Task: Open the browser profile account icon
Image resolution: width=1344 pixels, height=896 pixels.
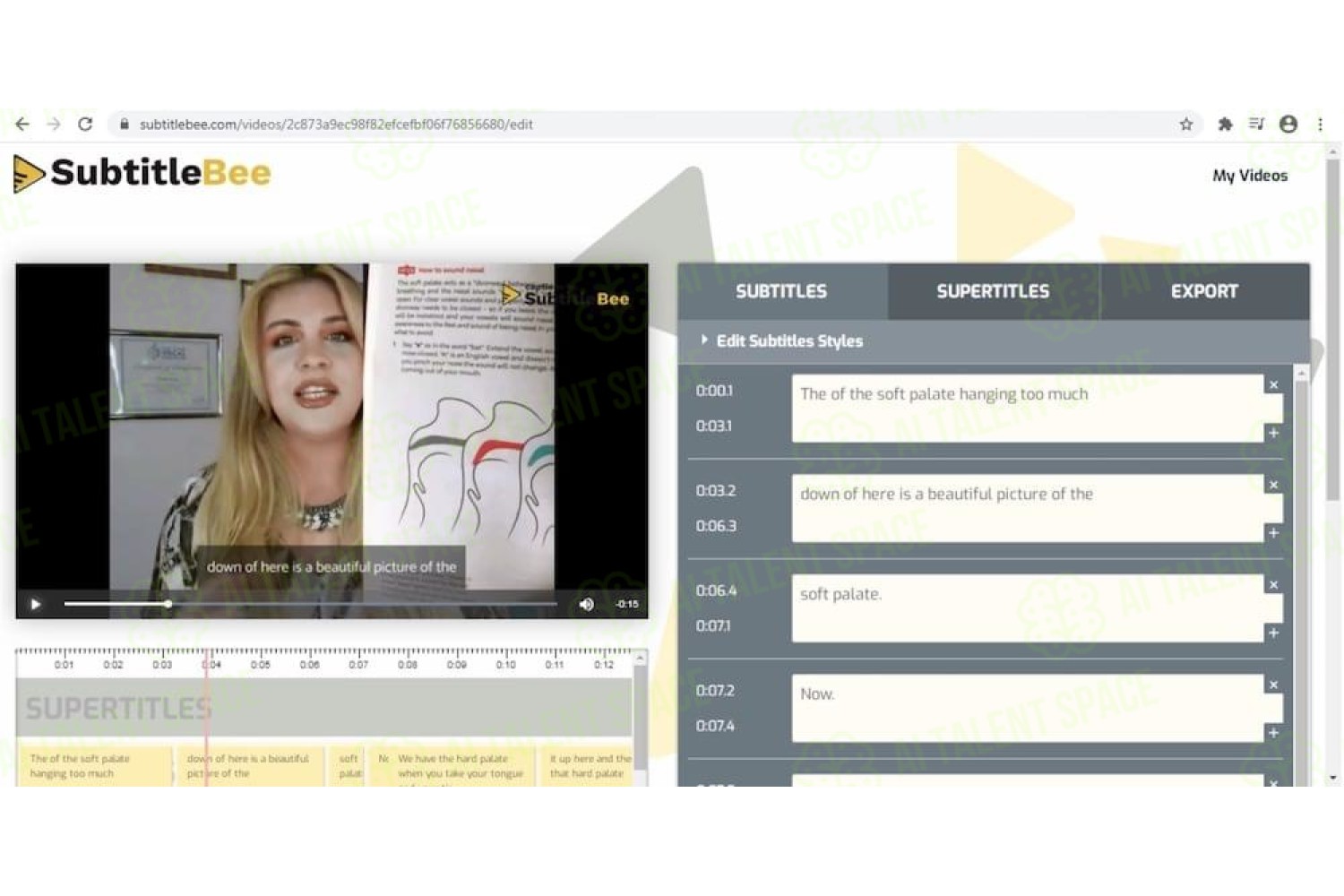Action: click(x=1288, y=125)
